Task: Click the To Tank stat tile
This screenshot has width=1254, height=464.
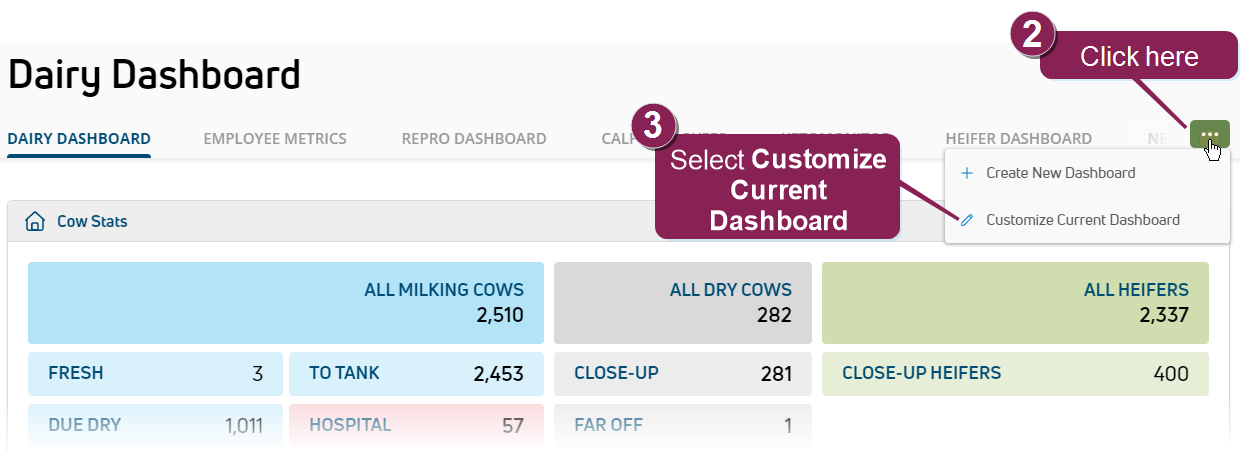Action: [x=416, y=374]
